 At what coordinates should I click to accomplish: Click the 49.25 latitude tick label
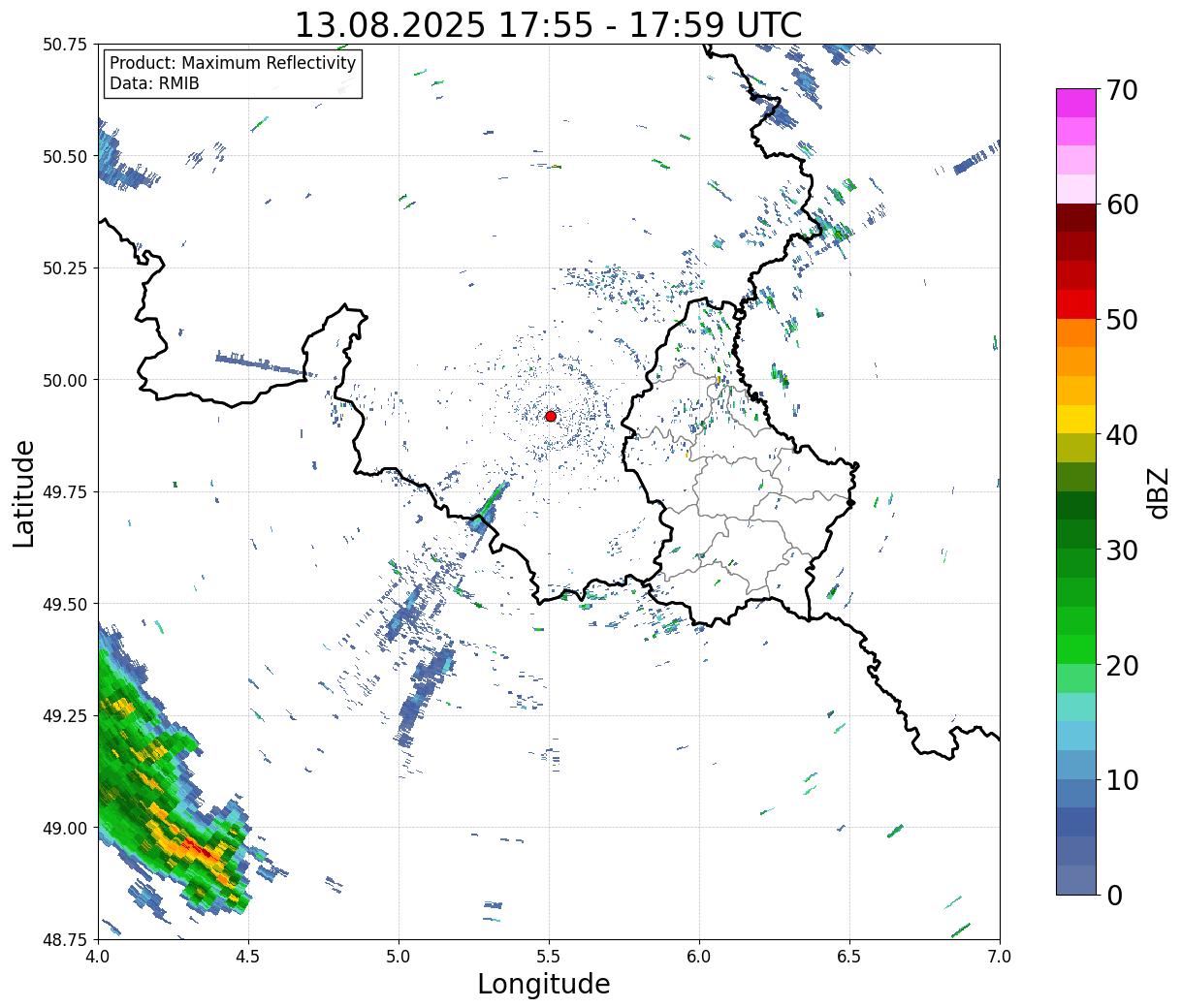65,716
